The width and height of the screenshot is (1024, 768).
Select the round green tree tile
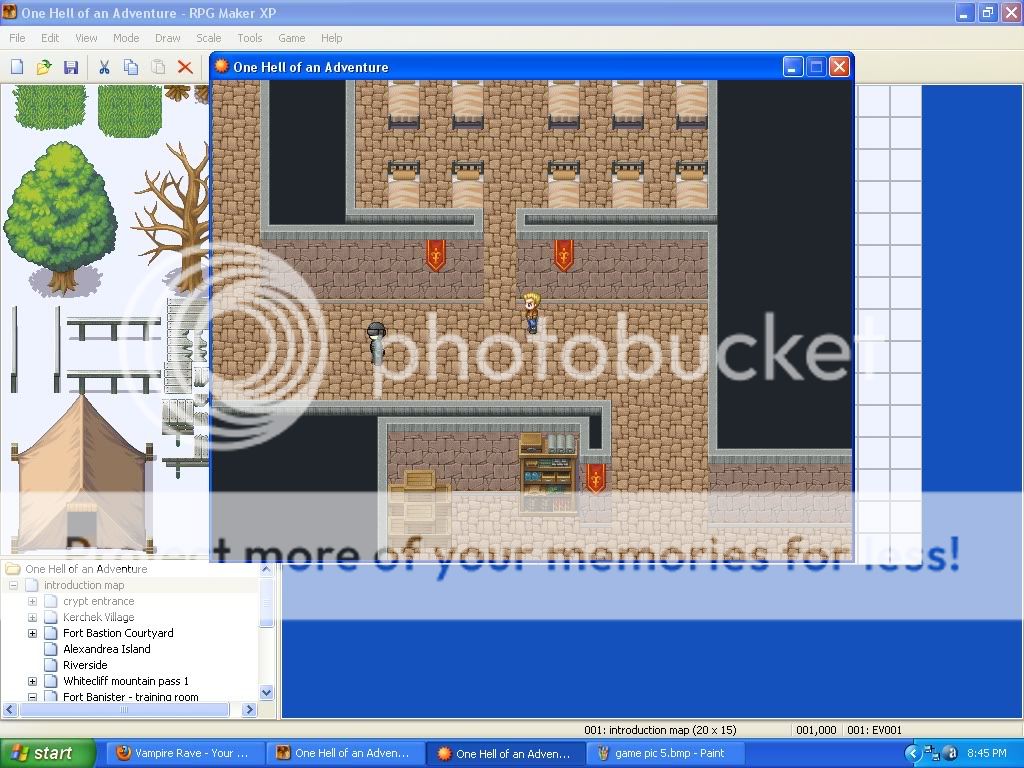pos(61,217)
